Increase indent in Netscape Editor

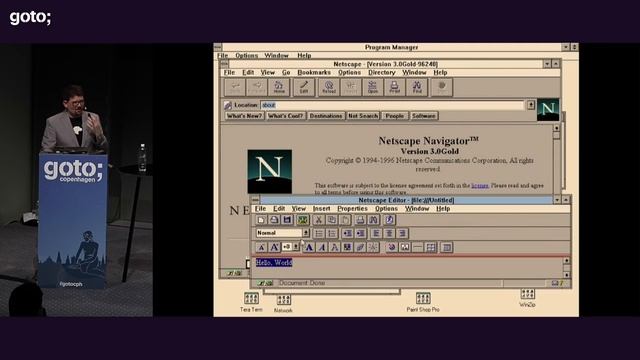coord(360,233)
